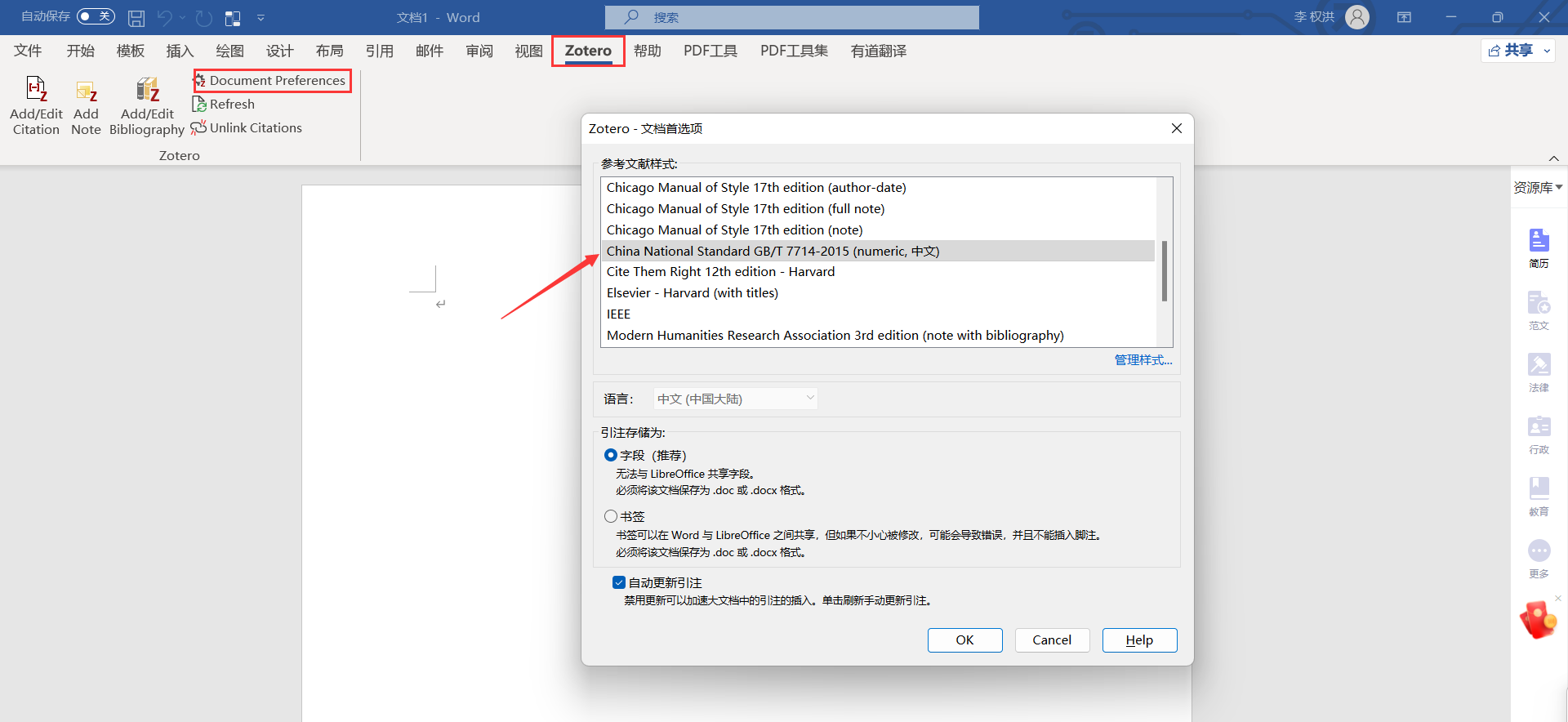Click the Undo arrow icon
1568x722 pixels.
165,17
